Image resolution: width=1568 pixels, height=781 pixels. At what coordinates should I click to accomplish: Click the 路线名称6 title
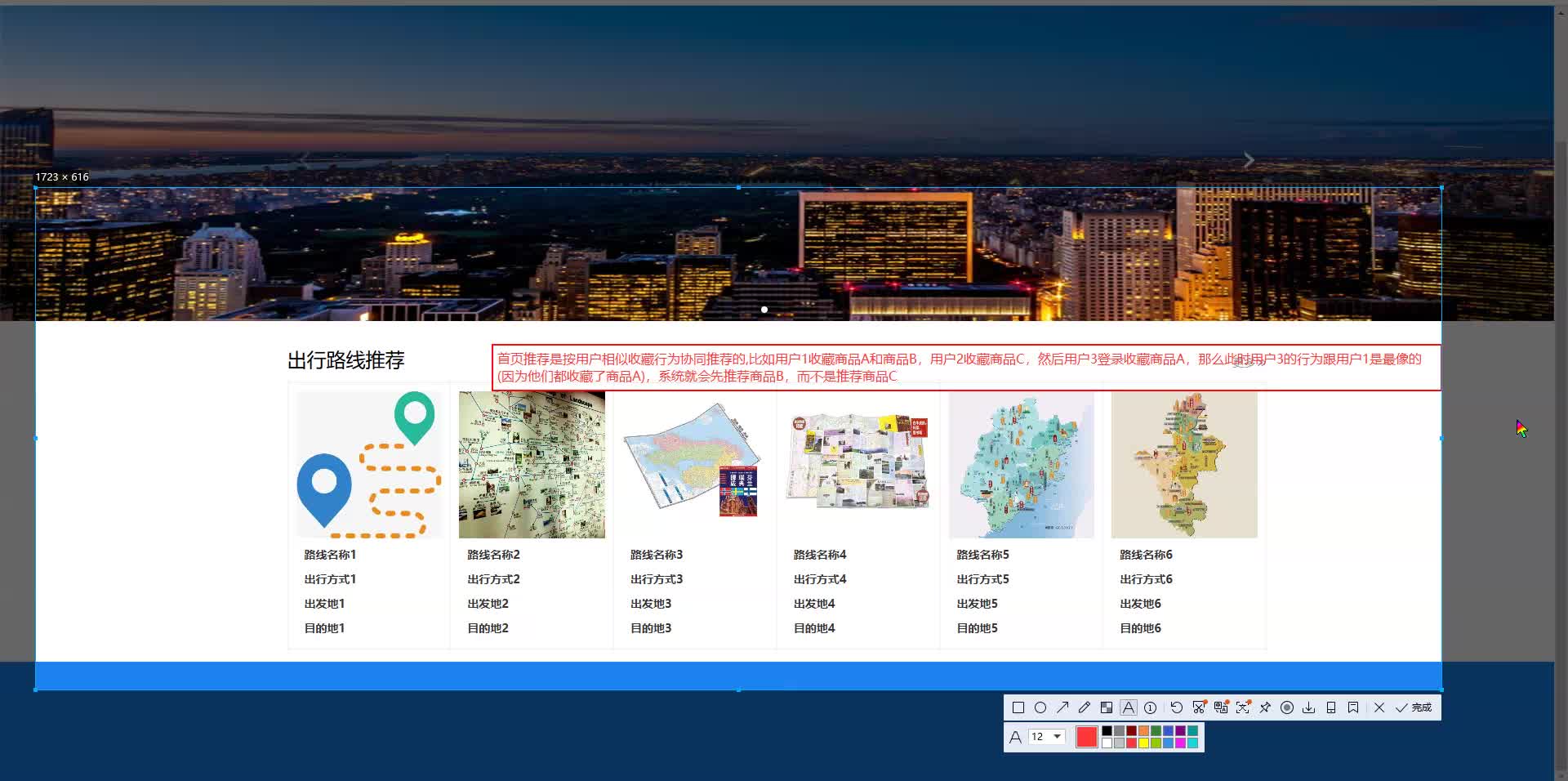point(1147,555)
